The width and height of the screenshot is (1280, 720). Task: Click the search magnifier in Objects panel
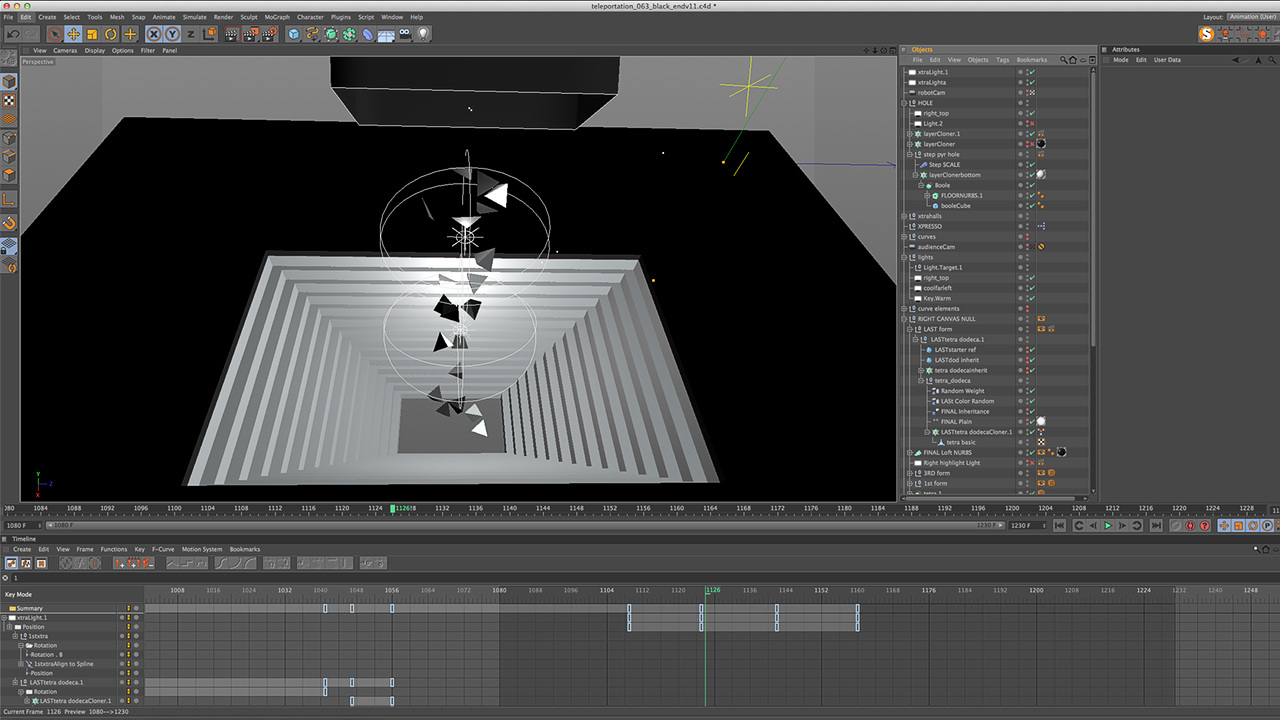[x=1062, y=60]
